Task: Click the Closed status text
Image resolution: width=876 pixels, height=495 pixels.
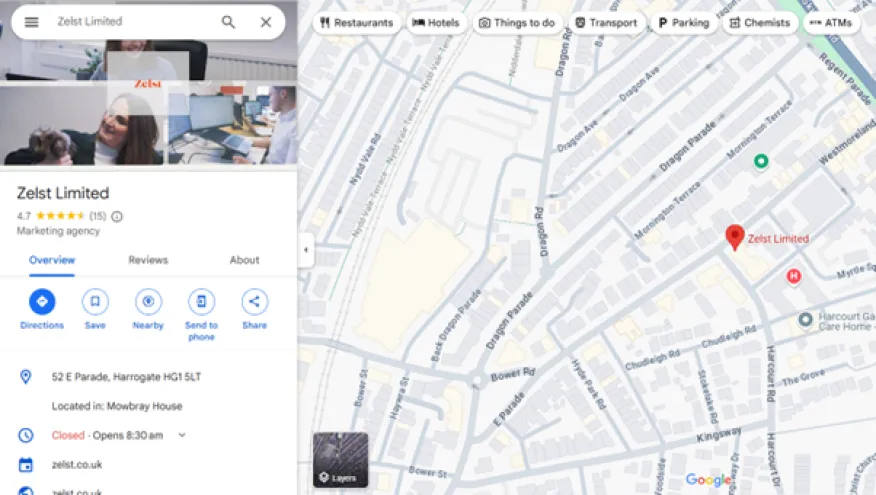Action: pos(68,435)
